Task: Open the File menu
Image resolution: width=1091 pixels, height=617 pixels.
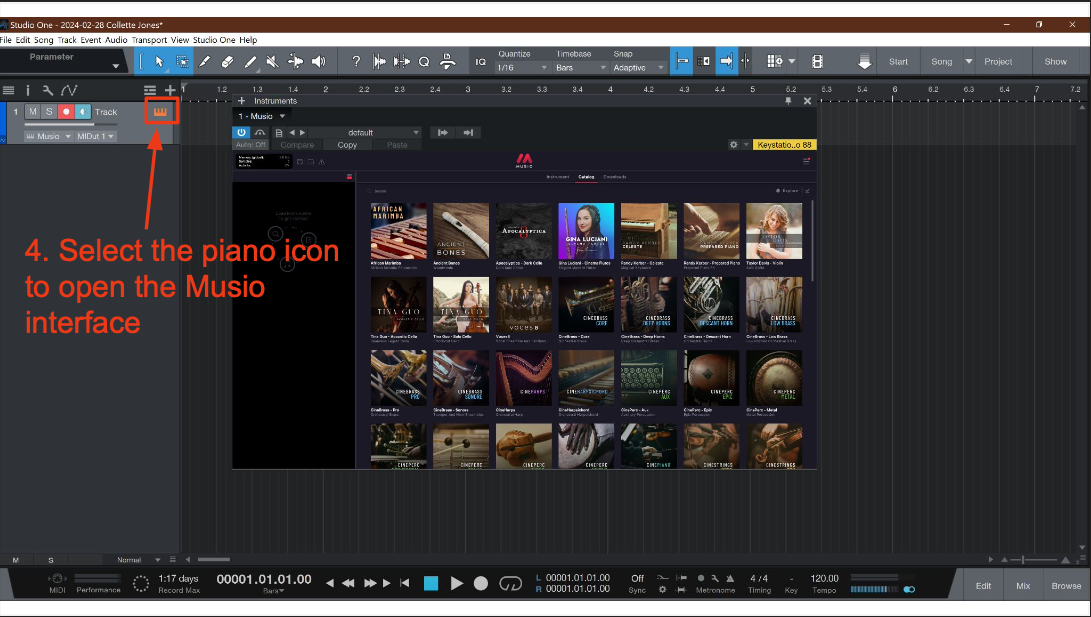Action: coord(6,40)
